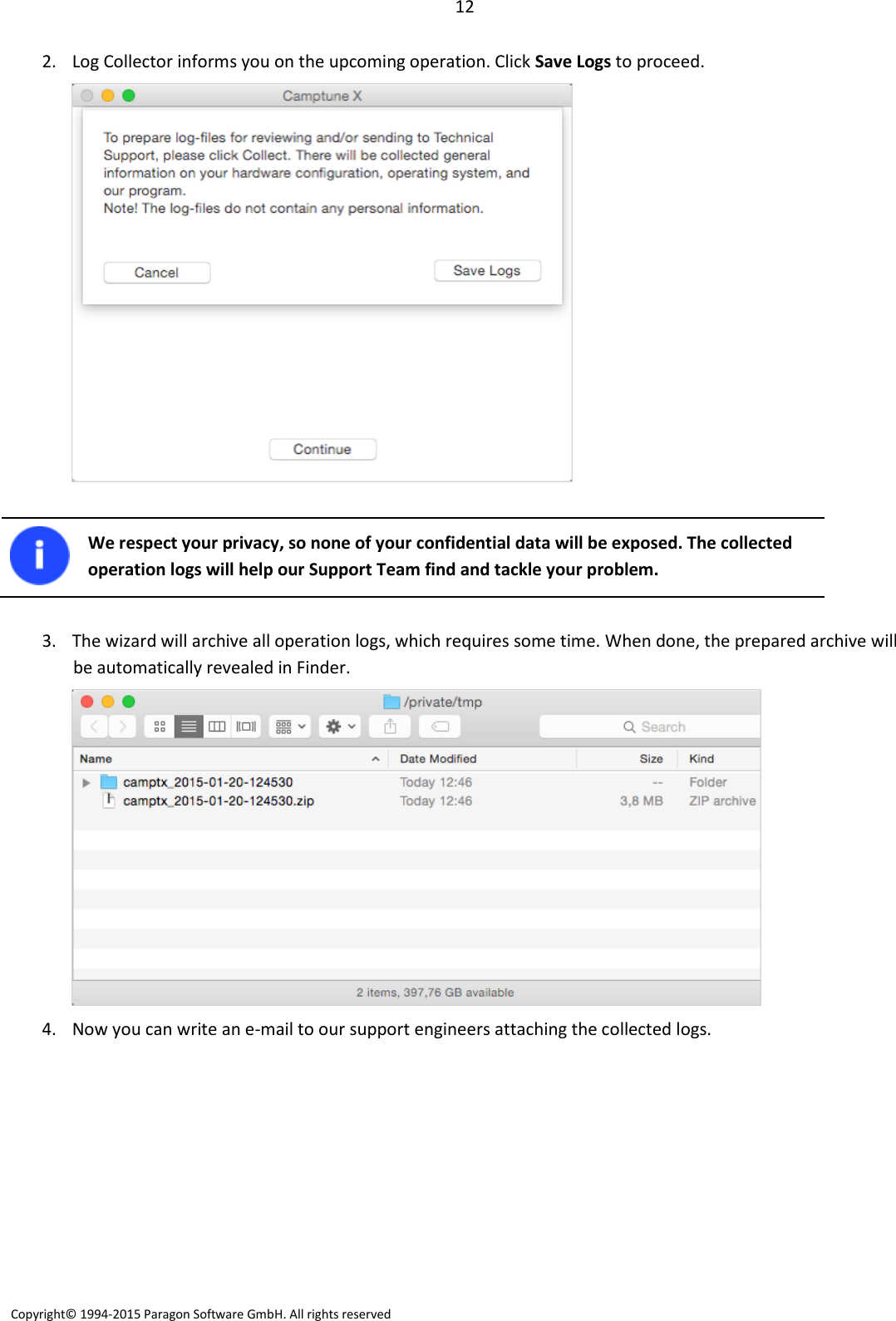
Task: Go back in Finder window
Action: (x=95, y=727)
